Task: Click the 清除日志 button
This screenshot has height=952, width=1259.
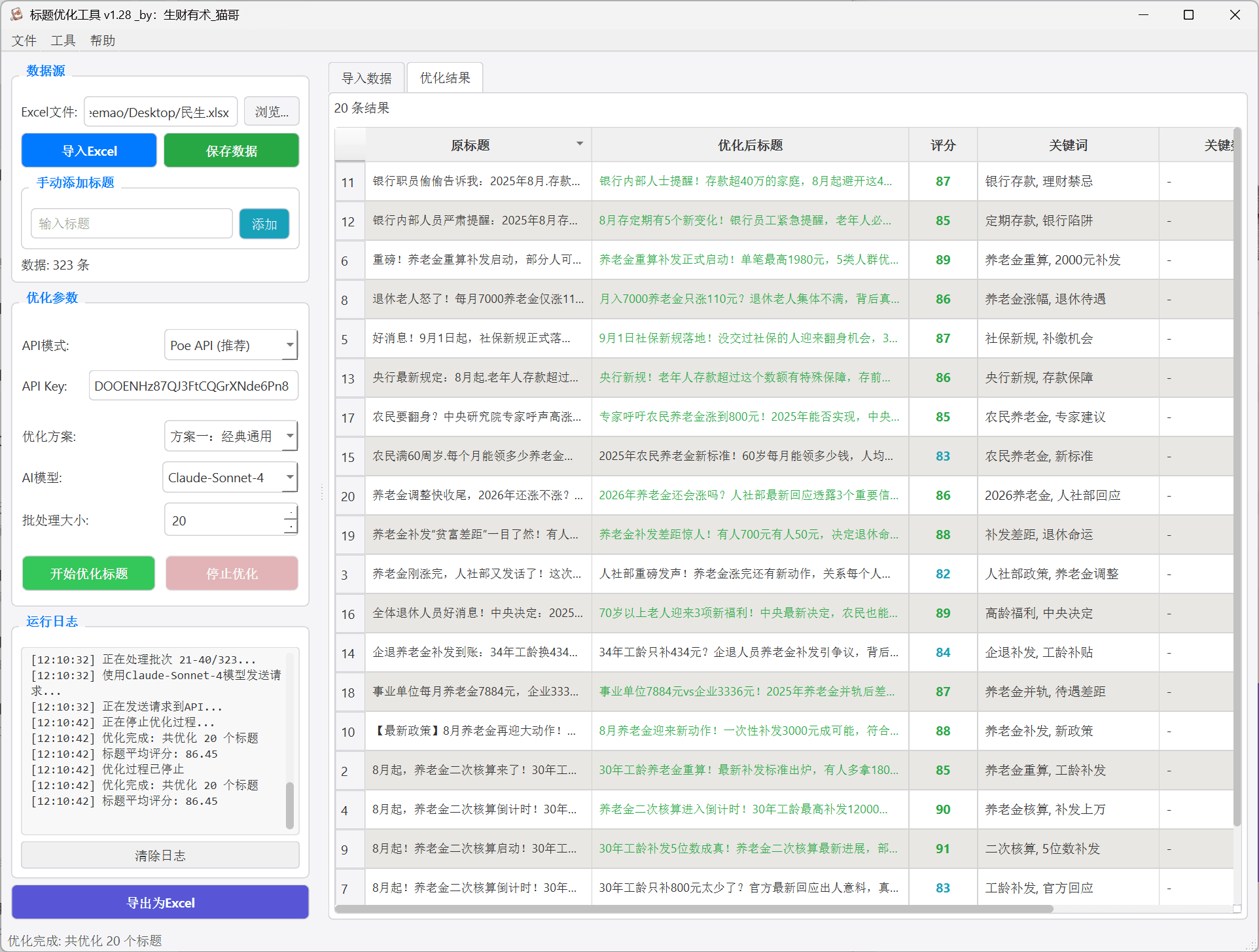Action: (x=160, y=856)
